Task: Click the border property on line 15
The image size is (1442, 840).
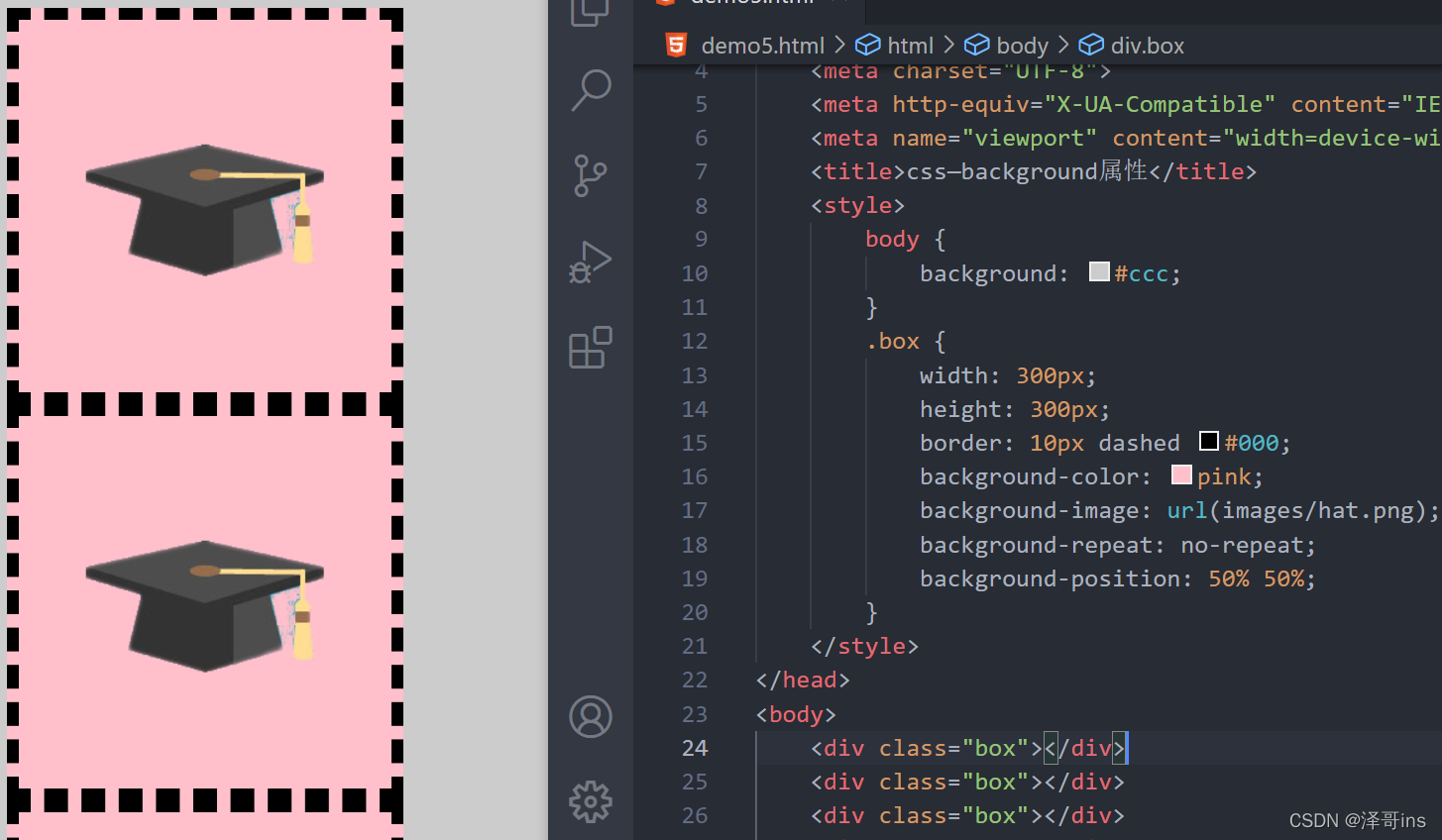Action: 1105,443
